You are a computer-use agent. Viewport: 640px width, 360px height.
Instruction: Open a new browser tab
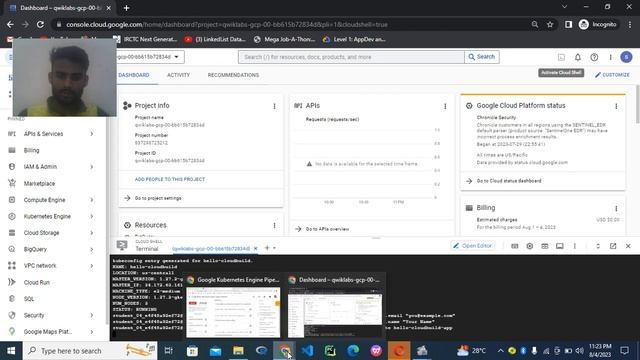[127, 8]
